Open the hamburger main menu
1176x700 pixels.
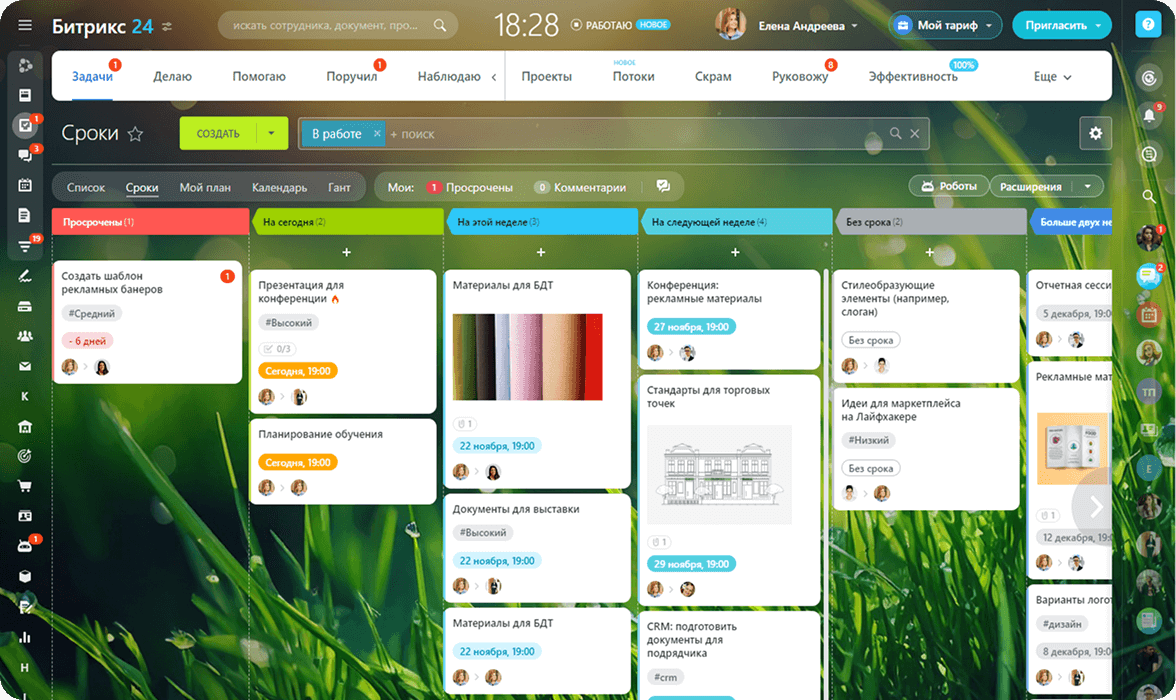click(25, 26)
